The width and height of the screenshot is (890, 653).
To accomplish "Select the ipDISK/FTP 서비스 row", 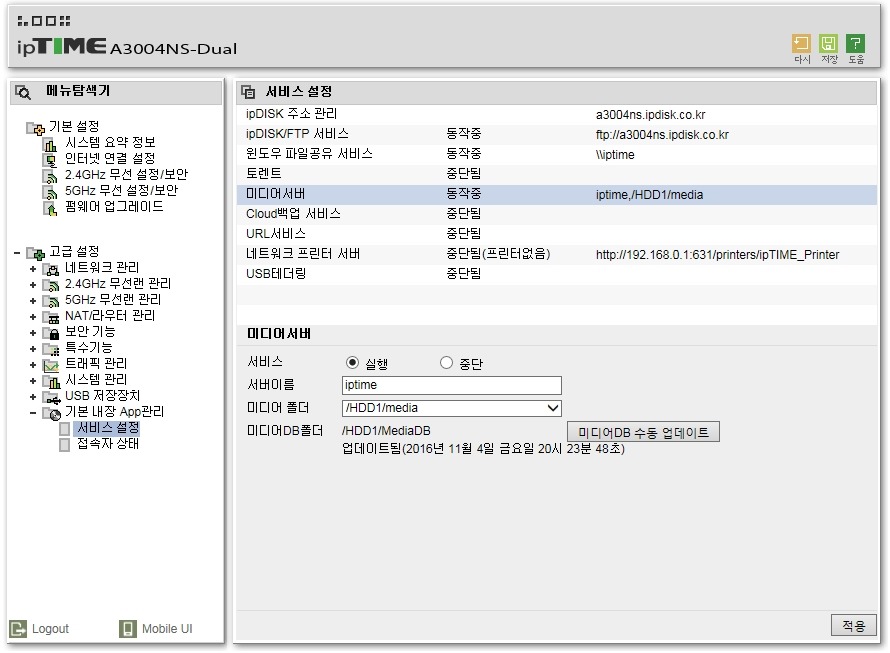I will tap(556, 134).
